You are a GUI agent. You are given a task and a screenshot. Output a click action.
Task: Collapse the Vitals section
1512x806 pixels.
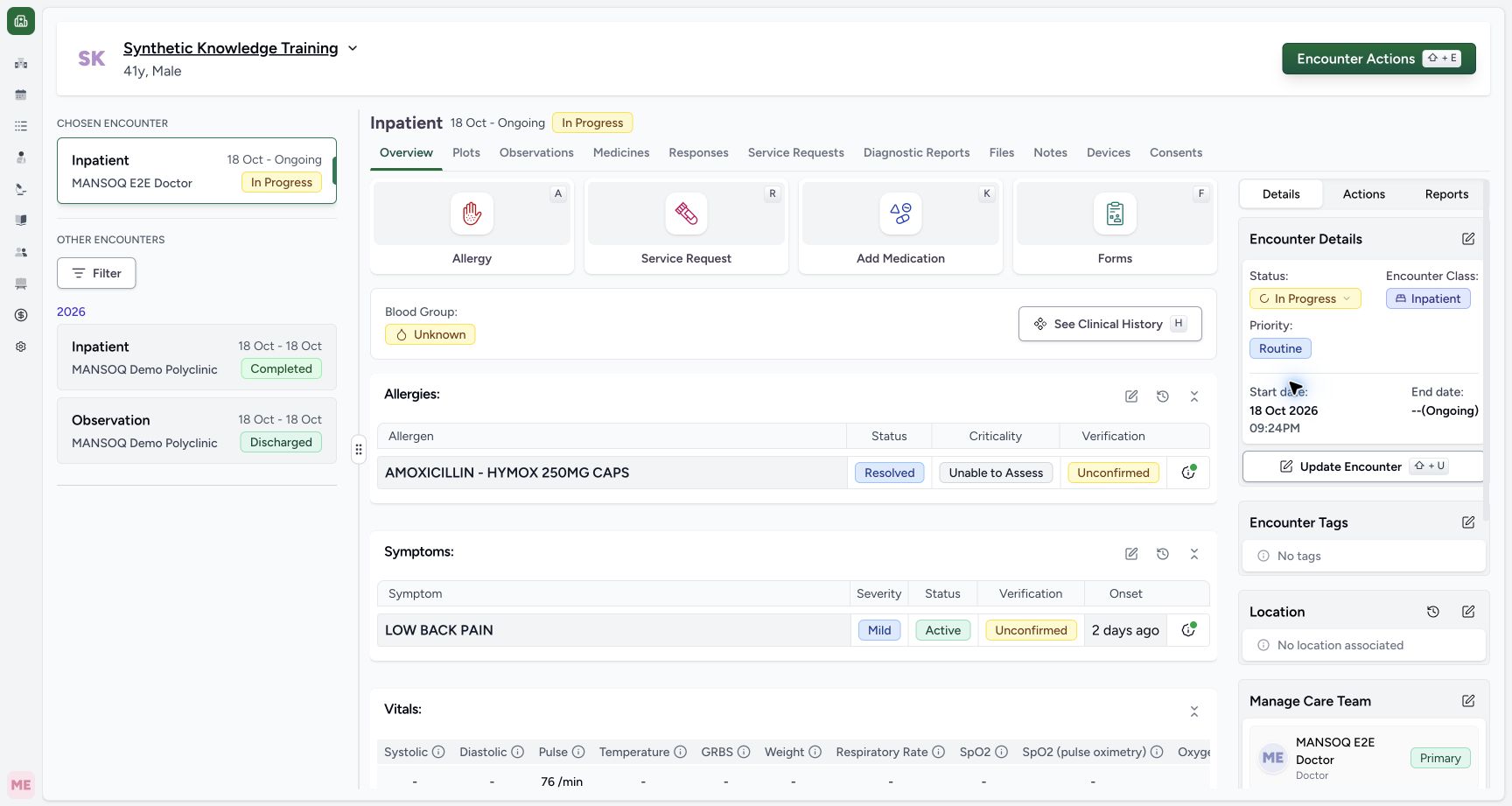tap(1194, 711)
